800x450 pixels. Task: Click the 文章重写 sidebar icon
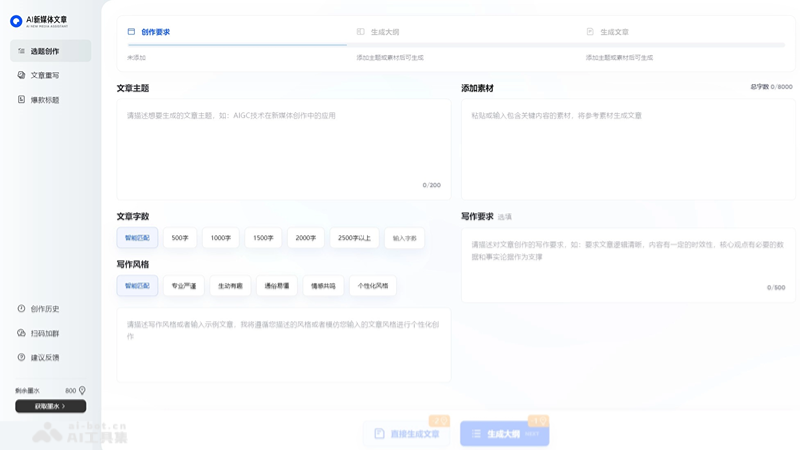click(x=22, y=75)
